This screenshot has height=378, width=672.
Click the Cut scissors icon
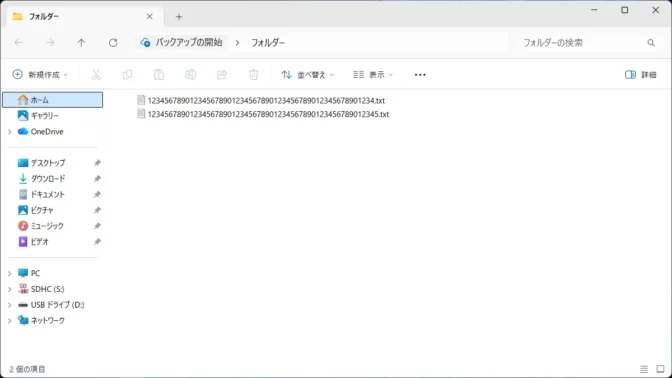click(96, 75)
